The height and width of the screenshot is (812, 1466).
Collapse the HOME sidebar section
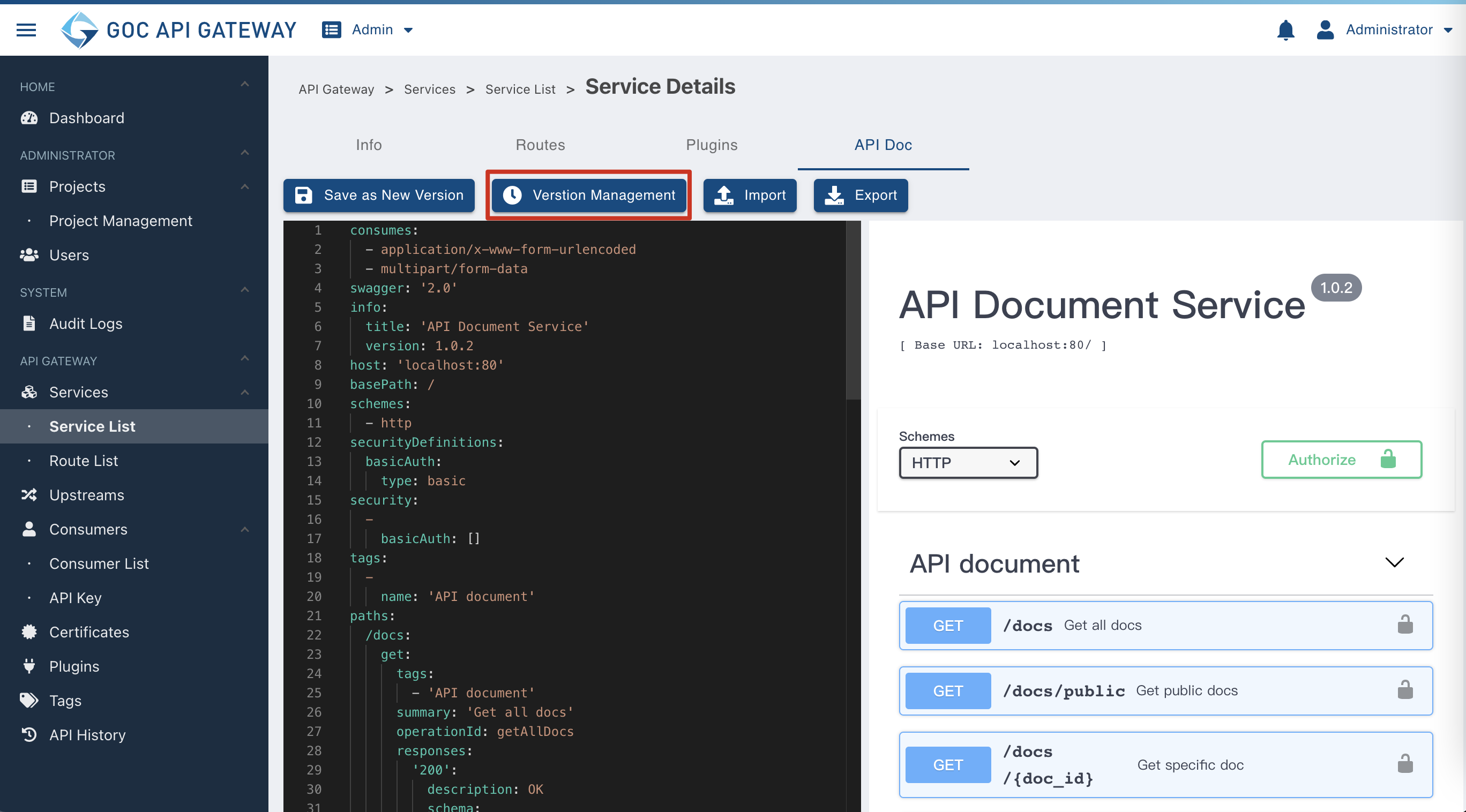click(245, 85)
